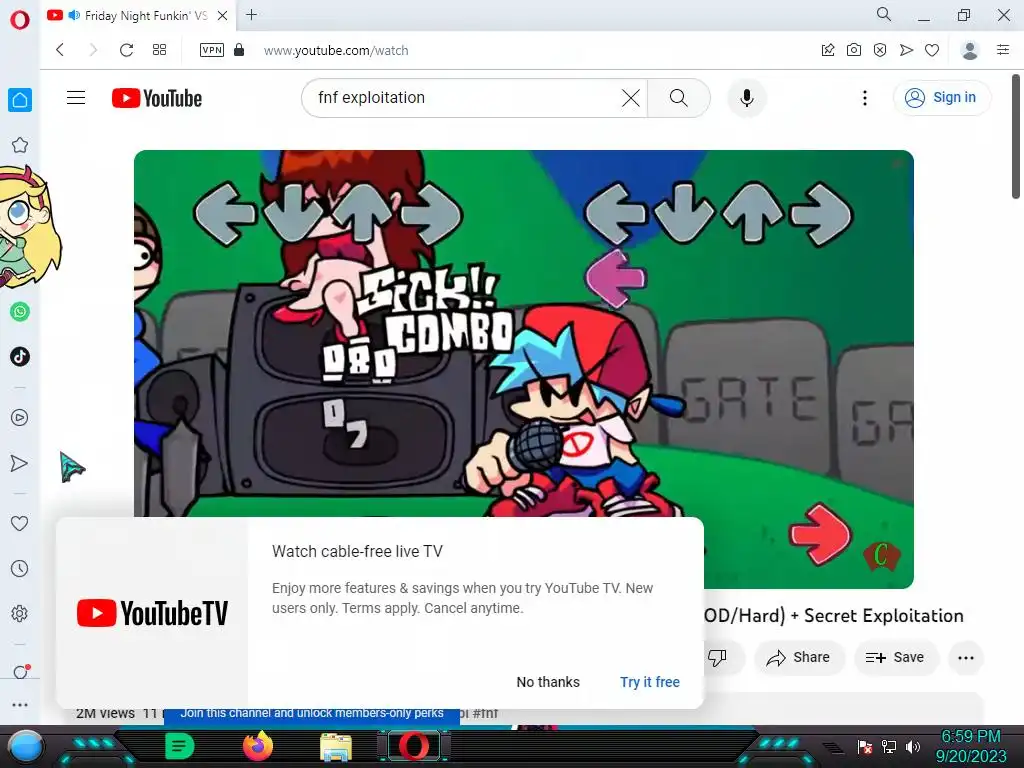Submit search with magnifier button

[x=679, y=98]
